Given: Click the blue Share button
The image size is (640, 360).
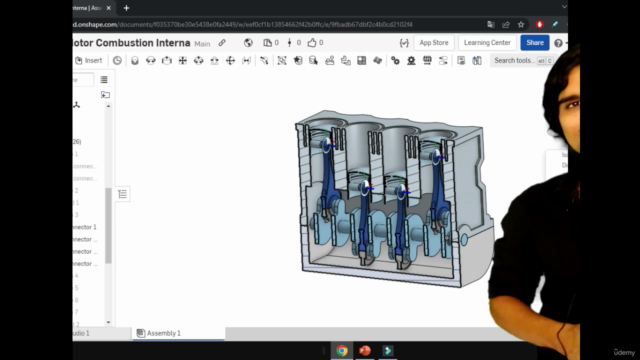Looking at the screenshot, I should pos(535,42).
